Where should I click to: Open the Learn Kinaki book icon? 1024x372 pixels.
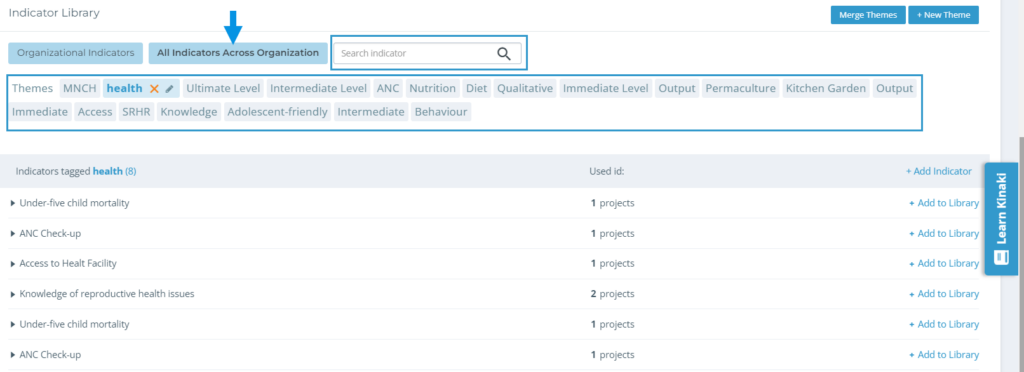pyautogui.click(x=1001, y=256)
